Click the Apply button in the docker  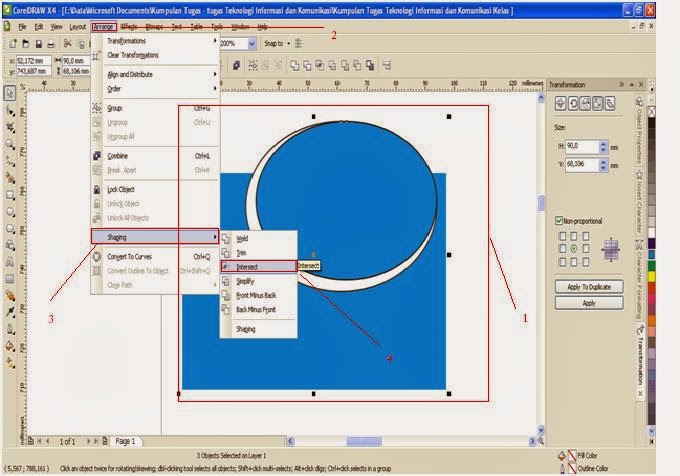click(x=589, y=303)
